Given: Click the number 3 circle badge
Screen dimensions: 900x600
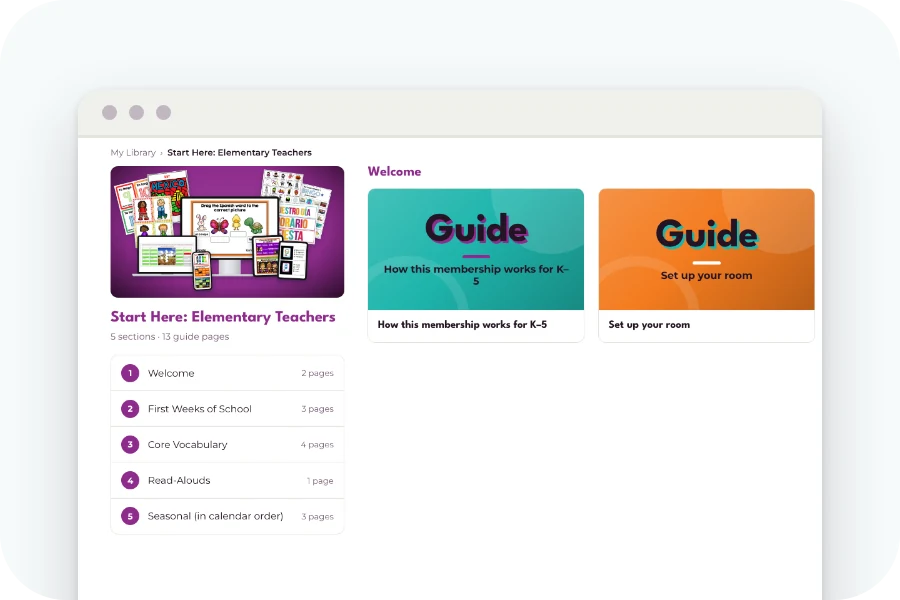Looking at the screenshot, I should [x=130, y=444].
